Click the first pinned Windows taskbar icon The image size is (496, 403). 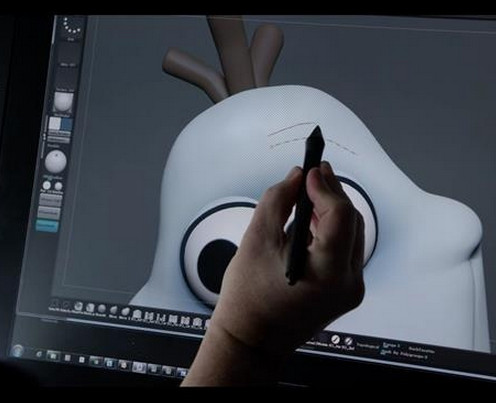click(x=39, y=354)
